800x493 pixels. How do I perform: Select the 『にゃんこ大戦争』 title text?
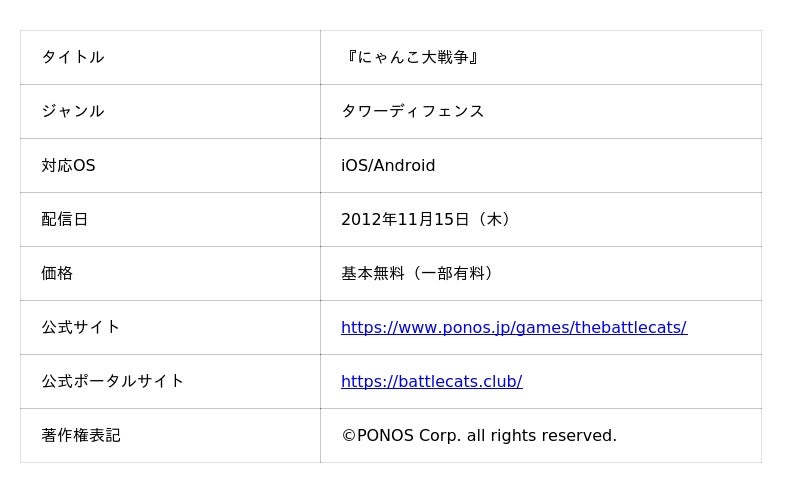pyautogui.click(x=411, y=57)
